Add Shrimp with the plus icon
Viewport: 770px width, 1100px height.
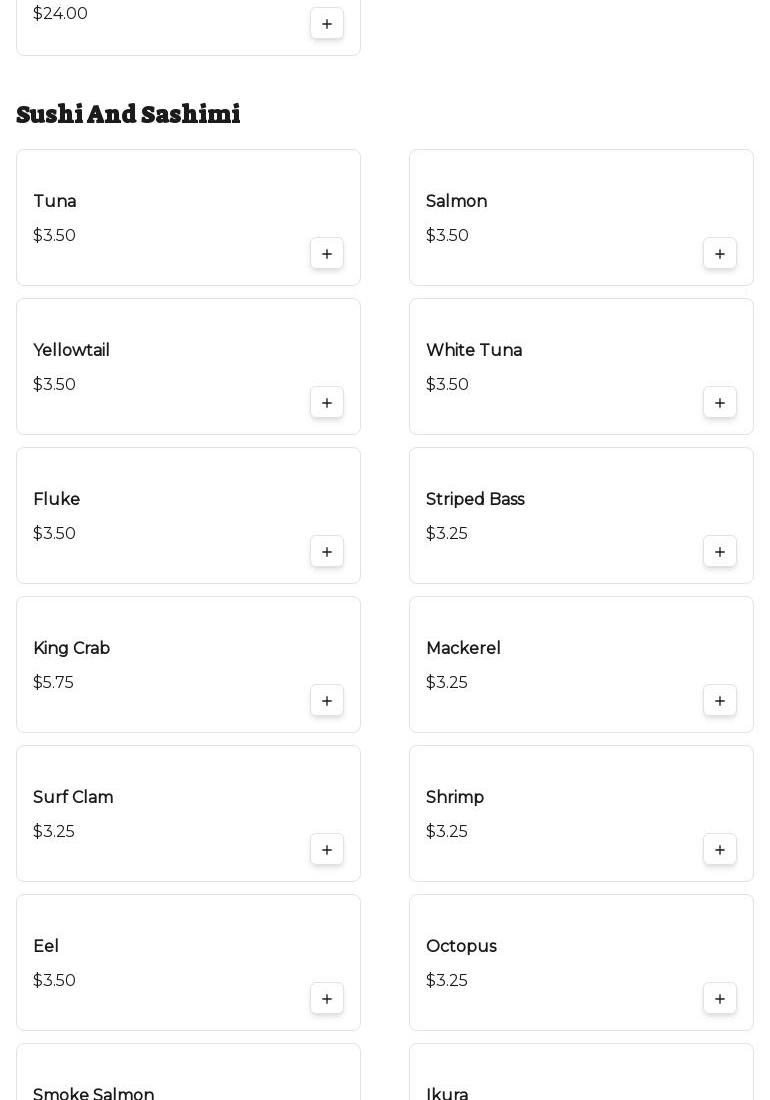720,850
